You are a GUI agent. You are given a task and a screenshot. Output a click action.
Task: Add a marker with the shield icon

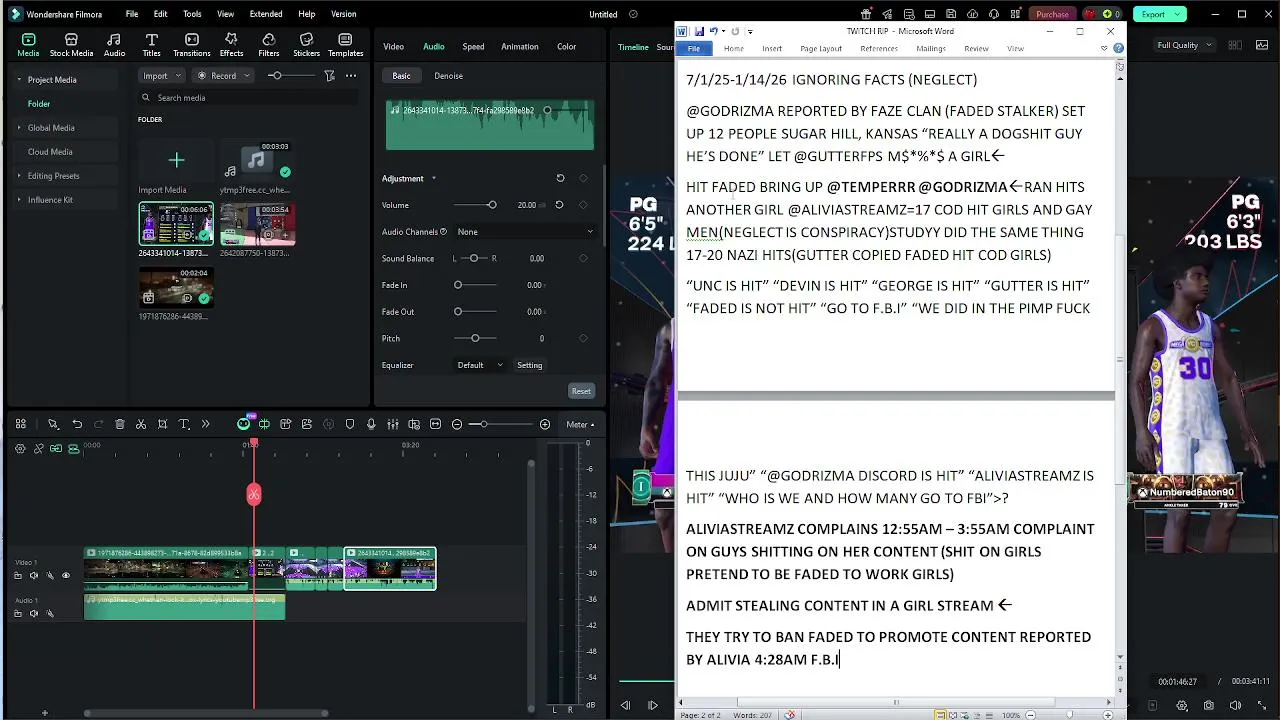[x=350, y=424]
